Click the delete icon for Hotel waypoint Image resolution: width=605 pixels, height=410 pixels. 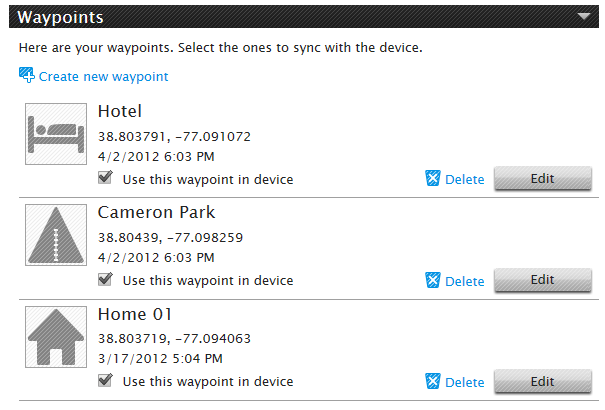coord(433,178)
